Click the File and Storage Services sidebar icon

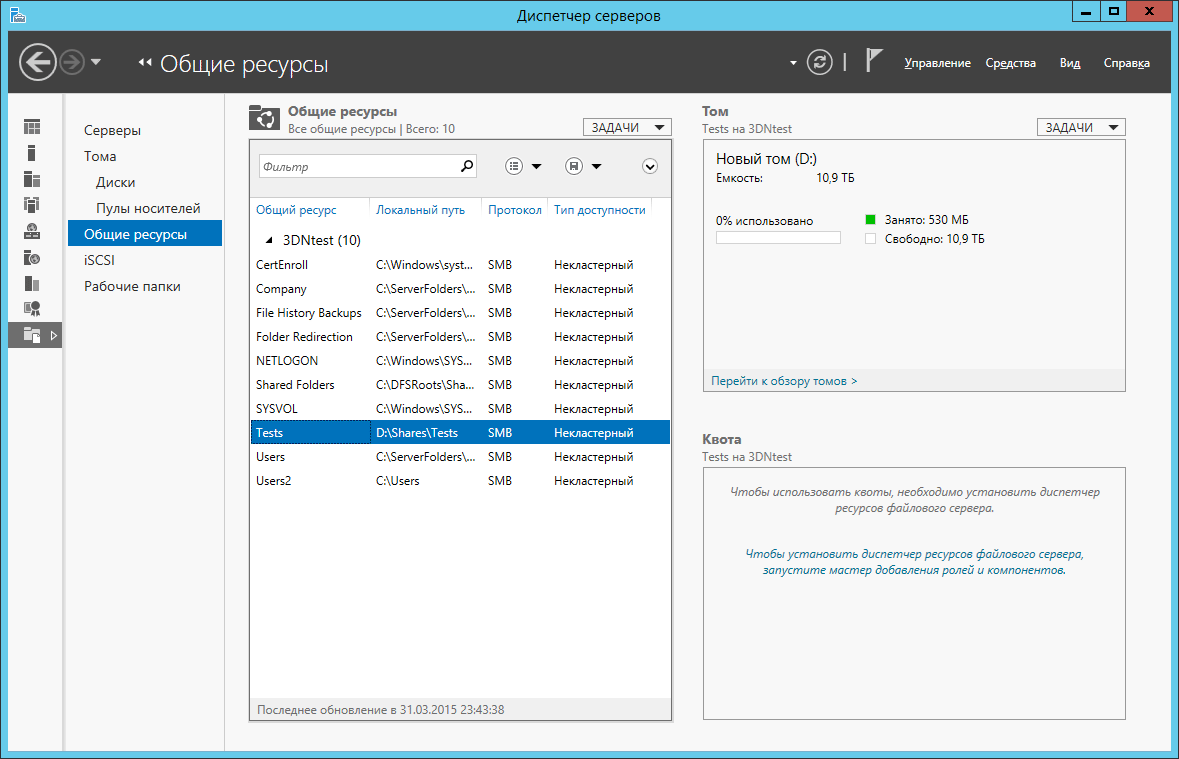(33, 335)
